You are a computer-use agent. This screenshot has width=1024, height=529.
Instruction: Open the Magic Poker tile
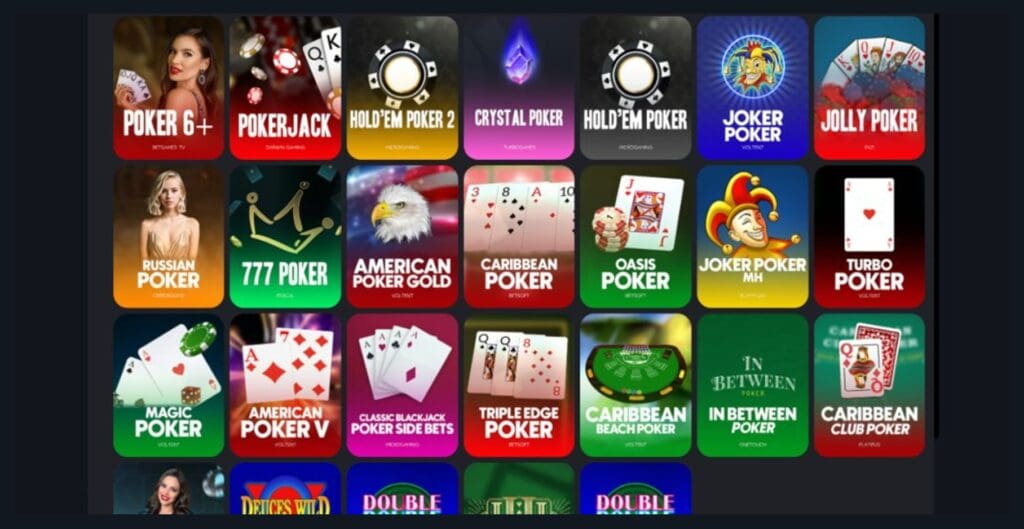pos(168,385)
